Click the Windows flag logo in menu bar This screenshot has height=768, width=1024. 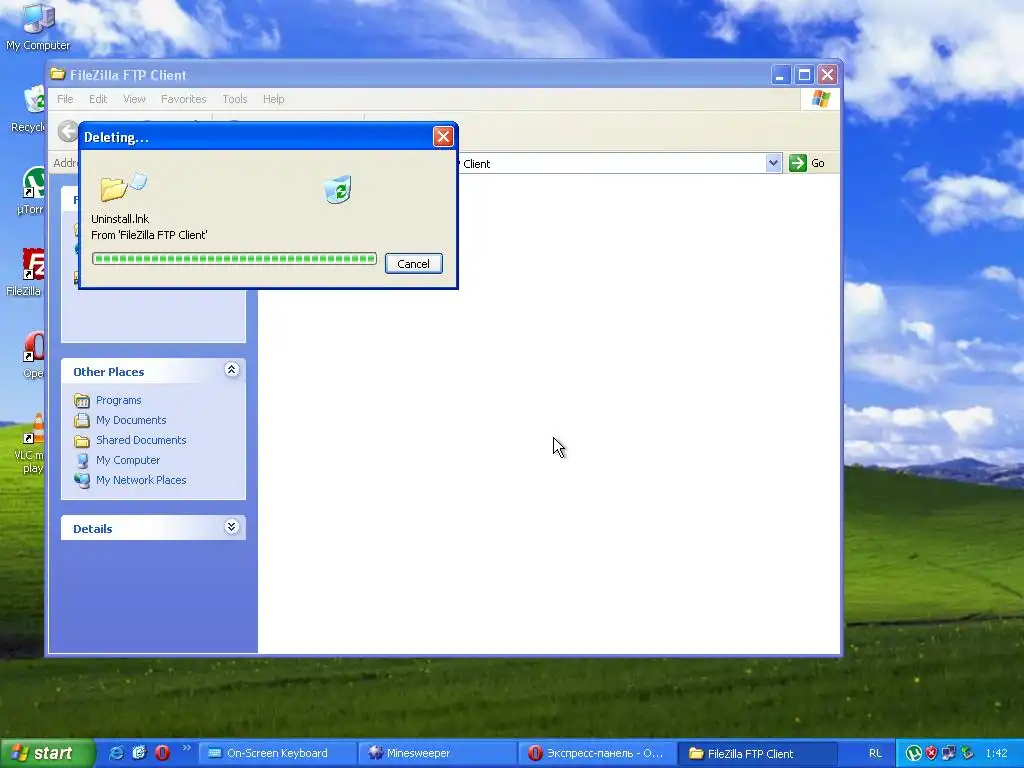(820, 99)
